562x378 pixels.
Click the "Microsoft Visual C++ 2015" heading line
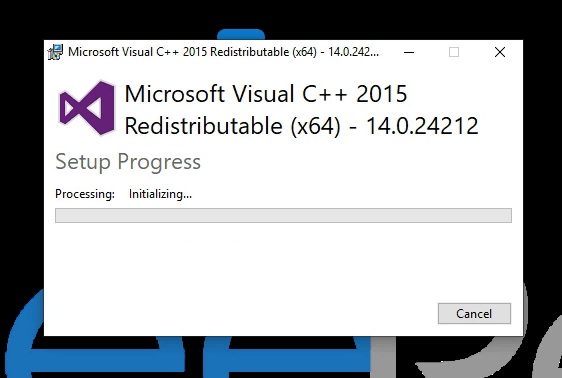pyautogui.click(x=266, y=94)
